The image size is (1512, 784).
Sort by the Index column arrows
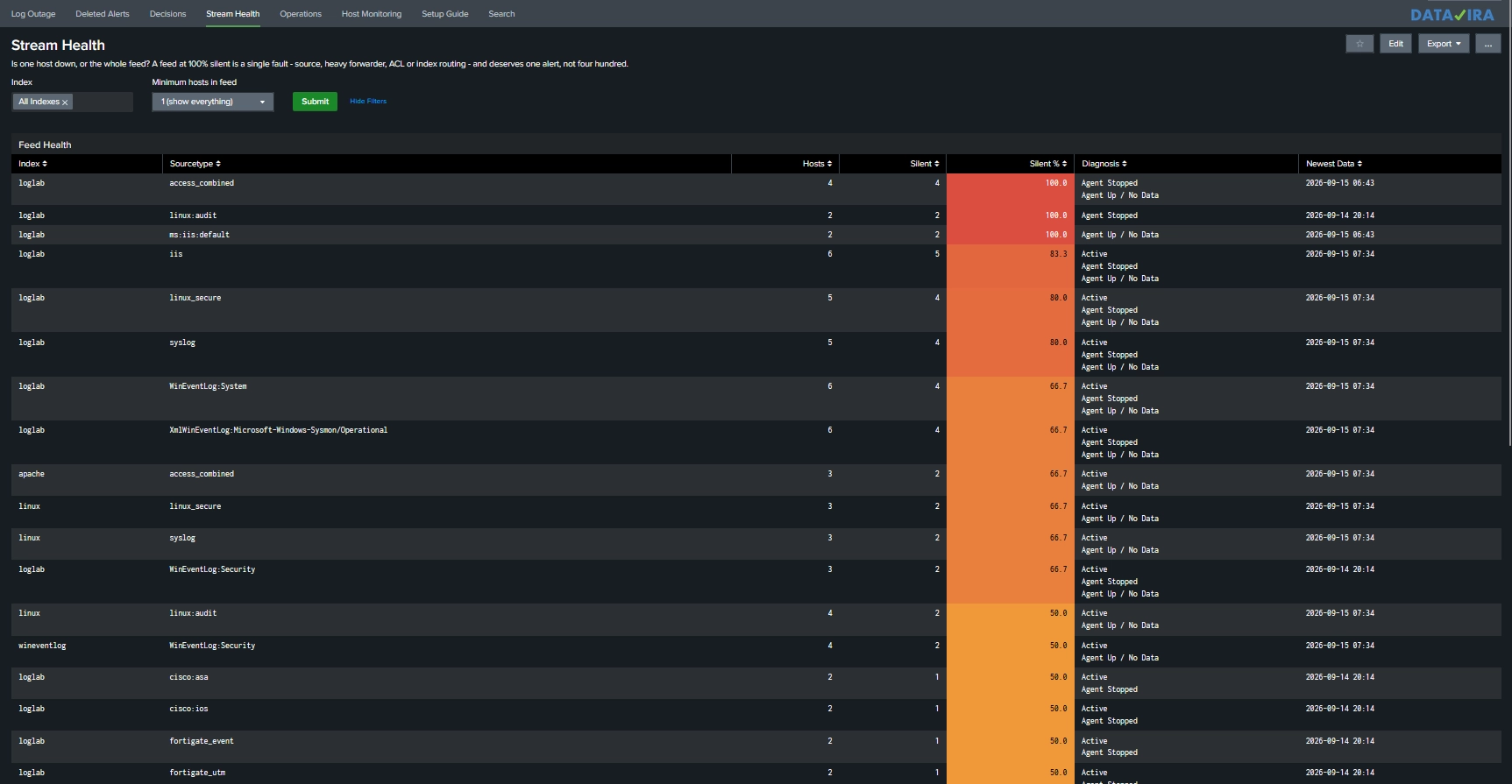point(45,164)
